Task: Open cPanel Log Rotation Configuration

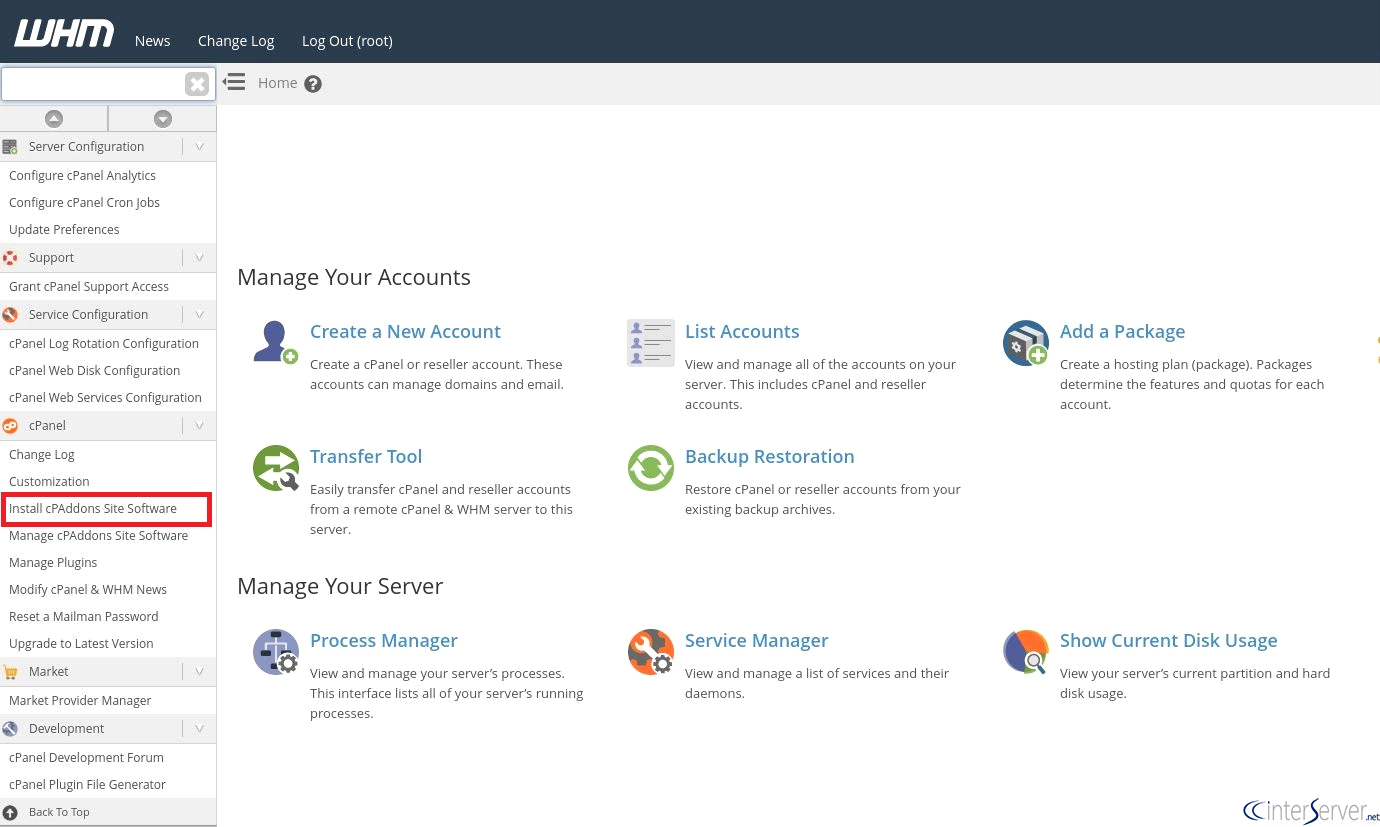Action: 104,344
